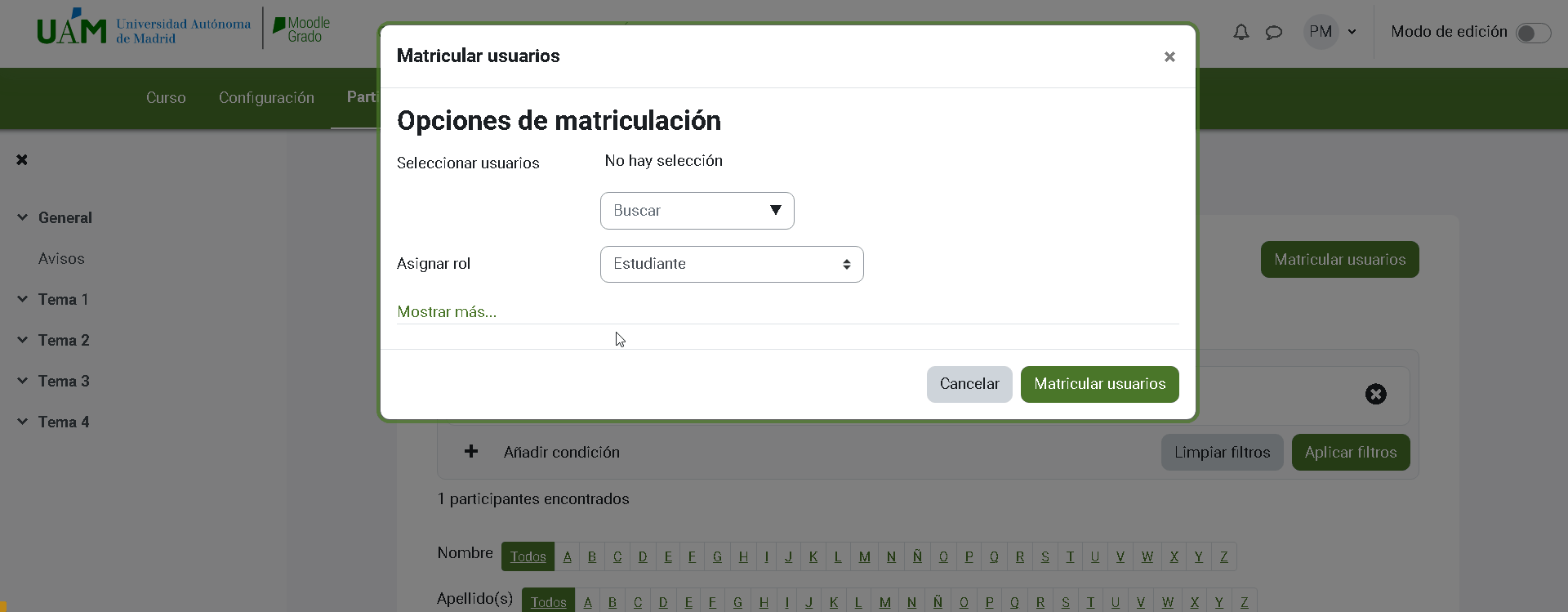Collapse Tema 4 section chevron
The image size is (1568, 612).
[22, 422]
